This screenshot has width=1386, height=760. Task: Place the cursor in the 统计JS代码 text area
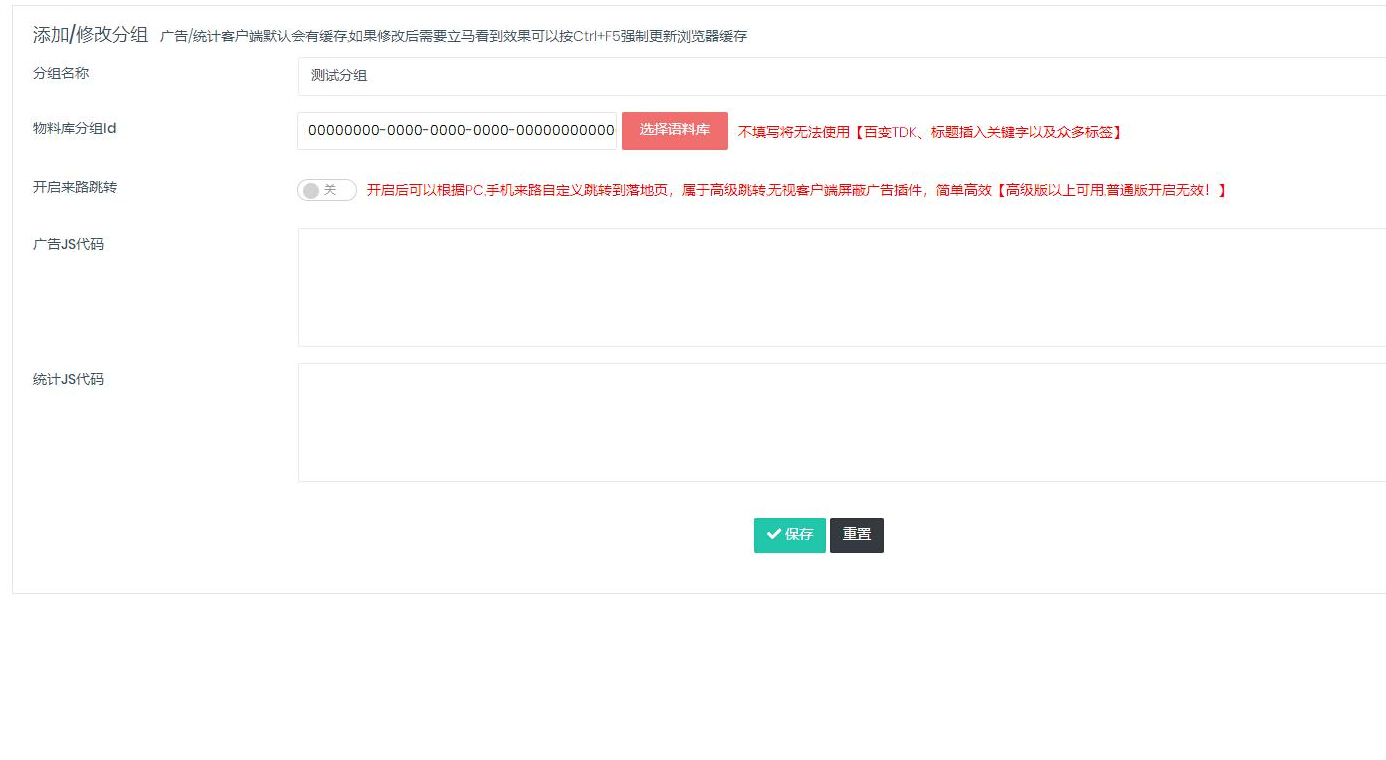coord(840,422)
